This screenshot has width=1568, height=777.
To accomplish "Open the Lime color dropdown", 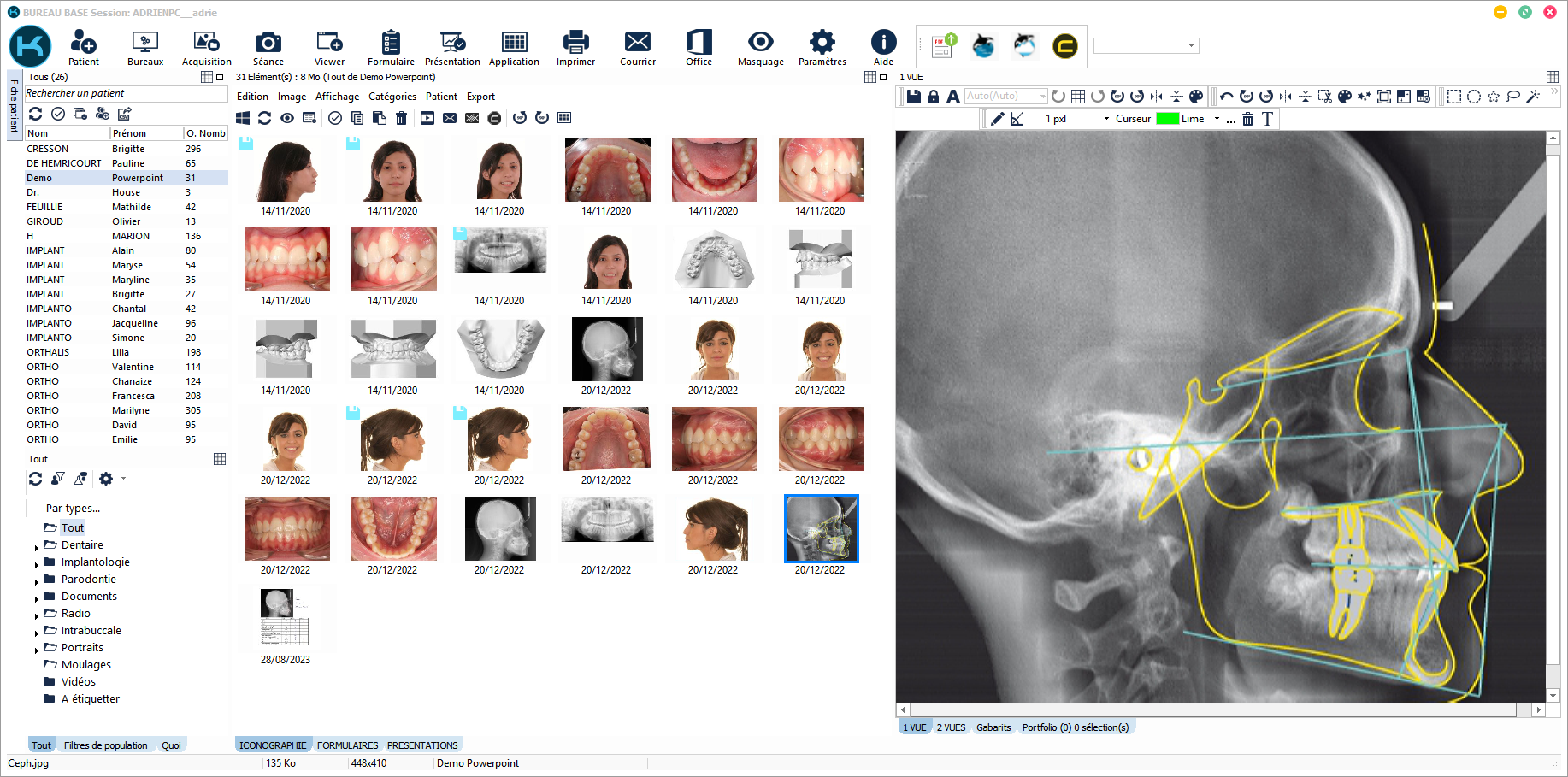I will click(1217, 119).
